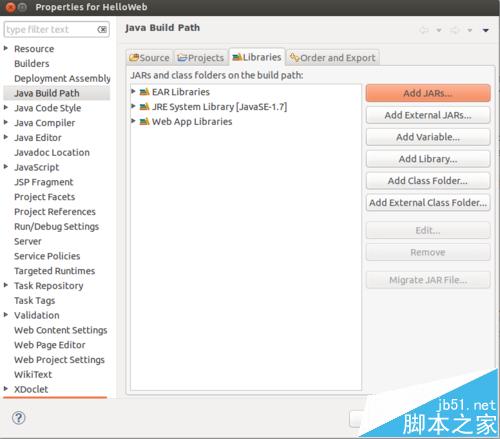
Task: Close the Properties for HelloWeb window
Action: click(x=11, y=7)
